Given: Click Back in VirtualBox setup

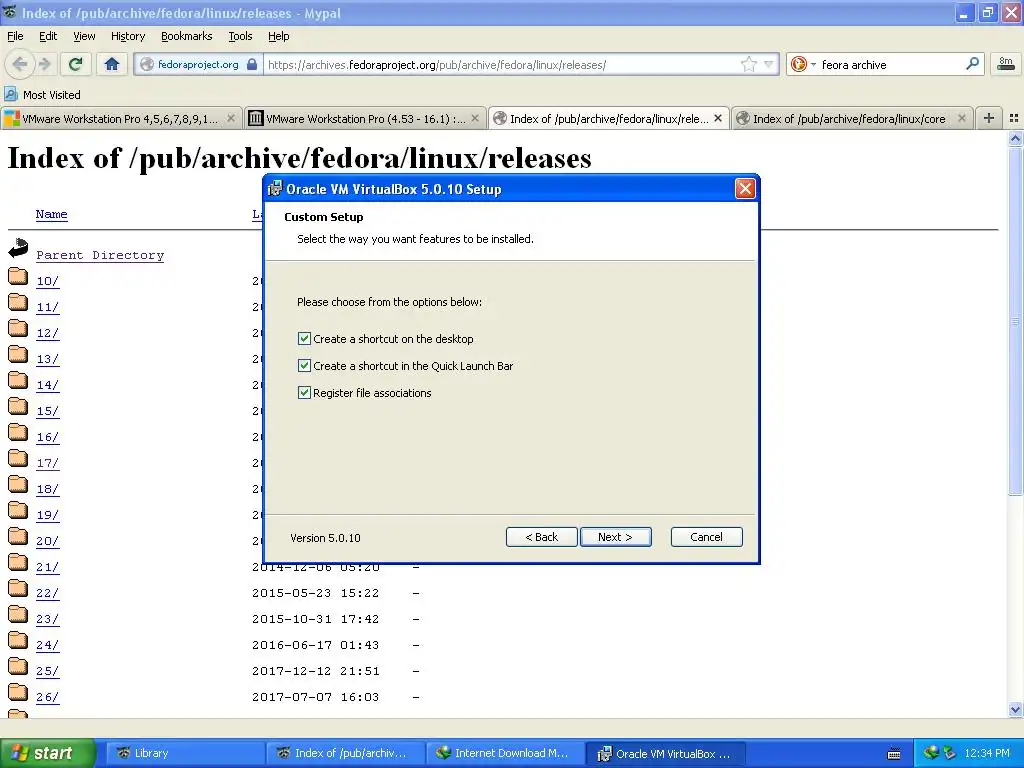Looking at the screenshot, I should pyautogui.click(x=541, y=537).
